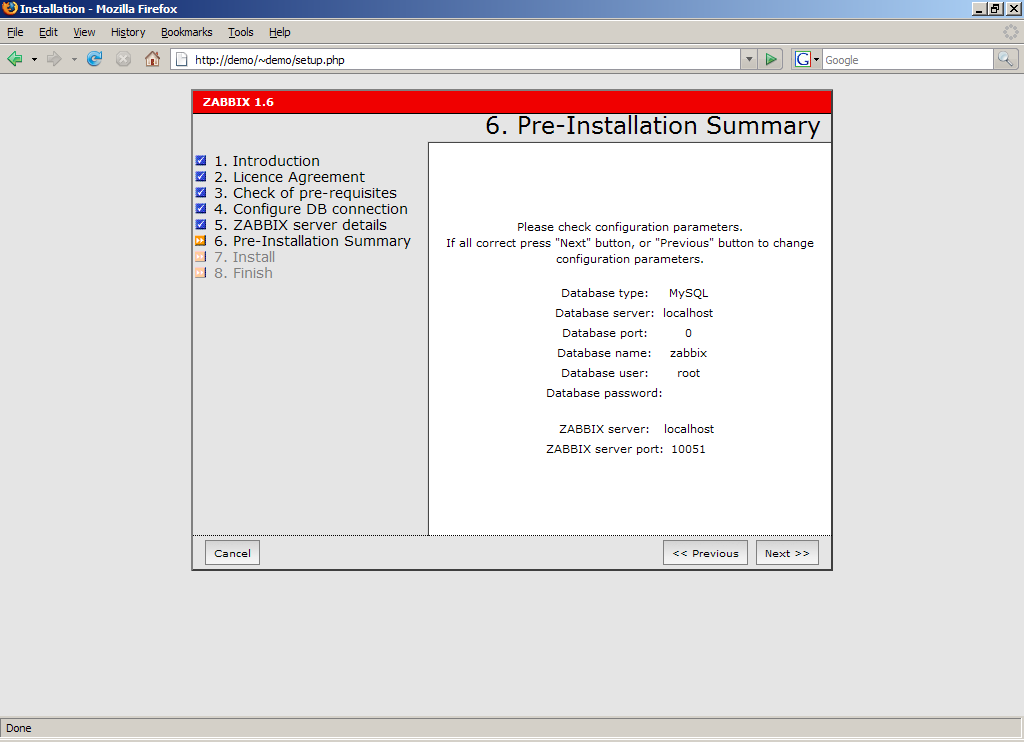The width and height of the screenshot is (1024, 742).
Task: Click the '7. Install' step text
Action: tap(245, 257)
